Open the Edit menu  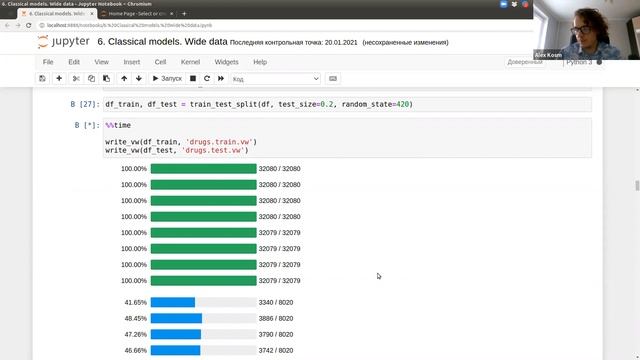(74, 62)
